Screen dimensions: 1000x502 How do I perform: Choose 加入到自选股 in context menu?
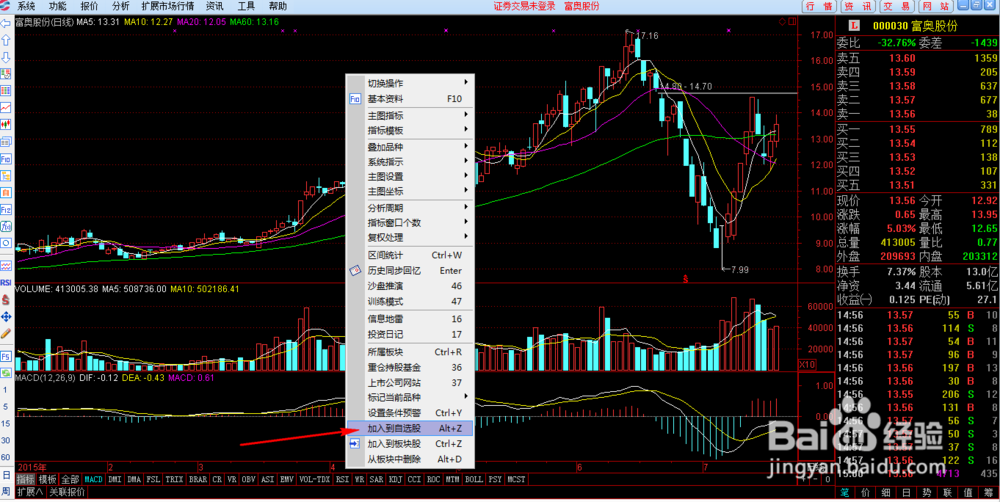coord(411,428)
